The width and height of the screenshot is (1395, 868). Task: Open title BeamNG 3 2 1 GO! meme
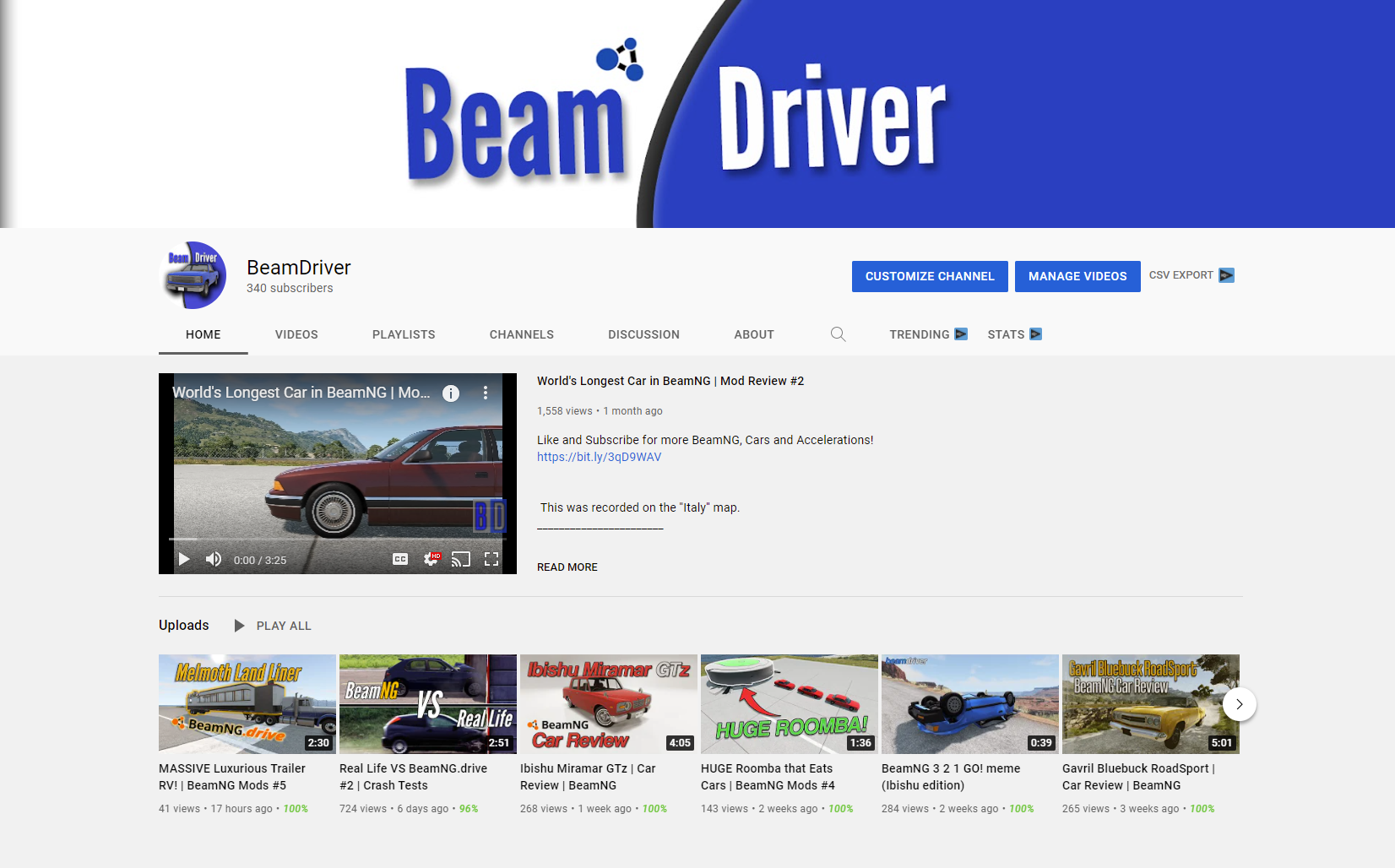951,777
